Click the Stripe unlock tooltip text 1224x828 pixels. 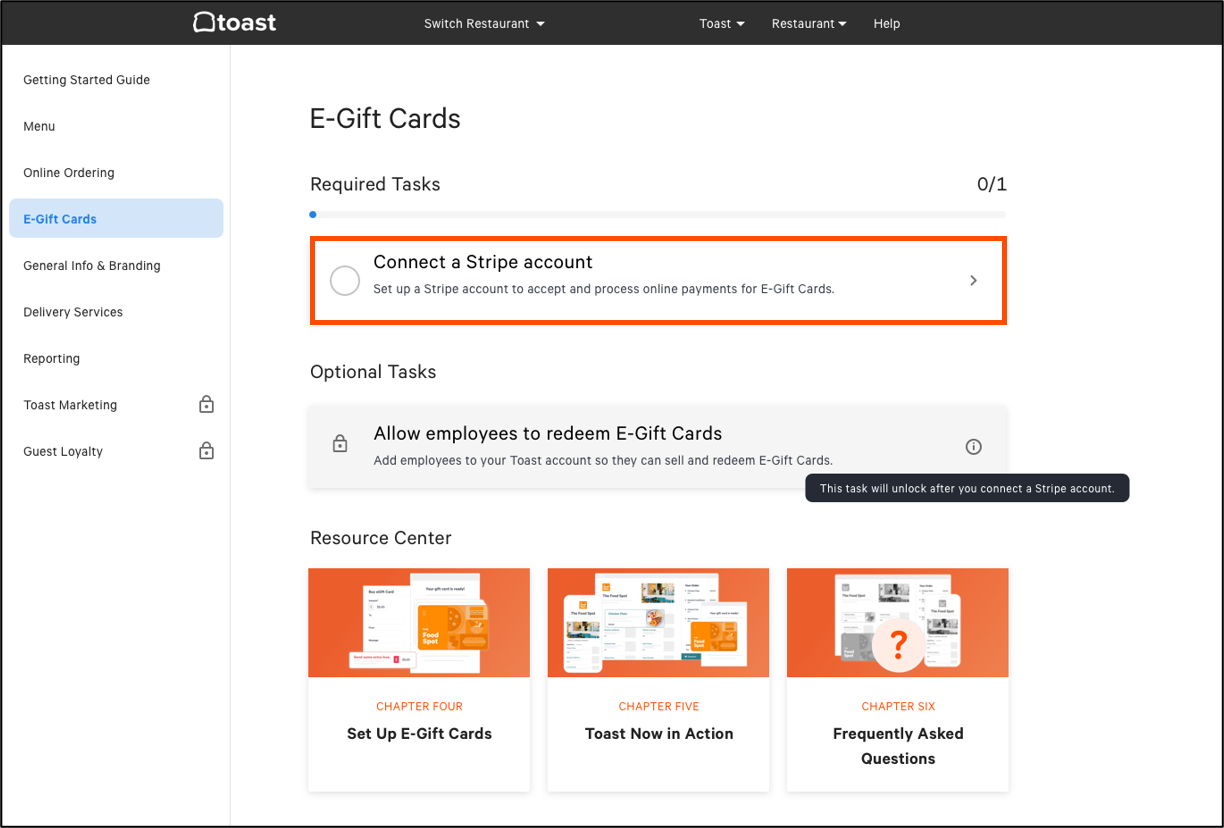967,489
